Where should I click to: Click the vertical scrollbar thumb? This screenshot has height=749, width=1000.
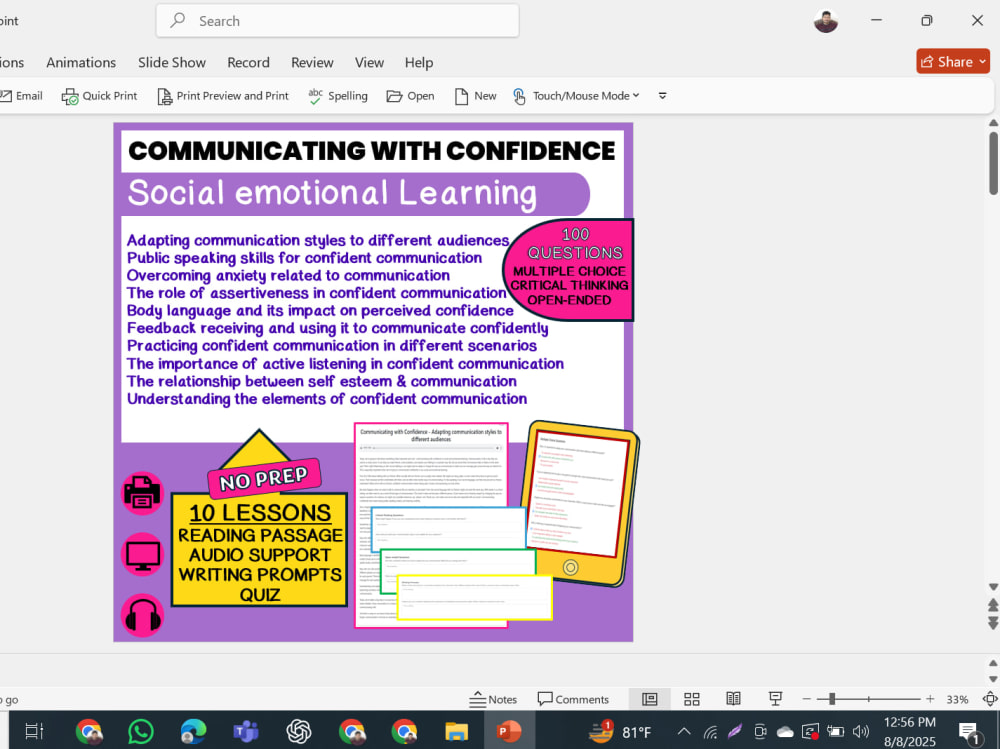[994, 163]
